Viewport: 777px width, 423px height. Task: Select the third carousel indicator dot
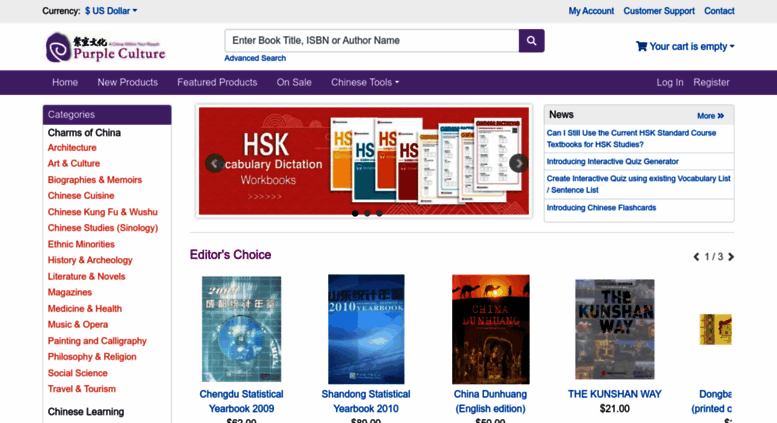(379, 213)
